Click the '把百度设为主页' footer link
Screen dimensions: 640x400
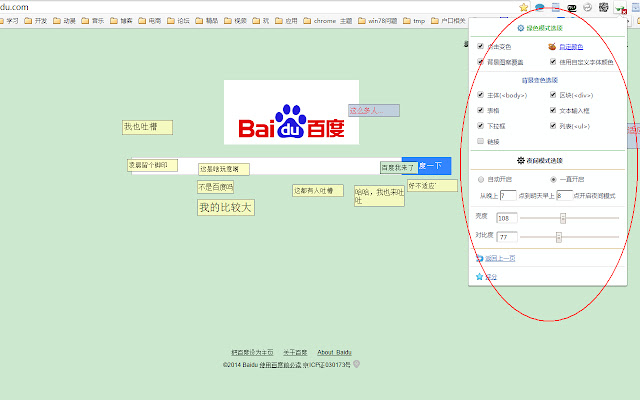pyautogui.click(x=252, y=352)
